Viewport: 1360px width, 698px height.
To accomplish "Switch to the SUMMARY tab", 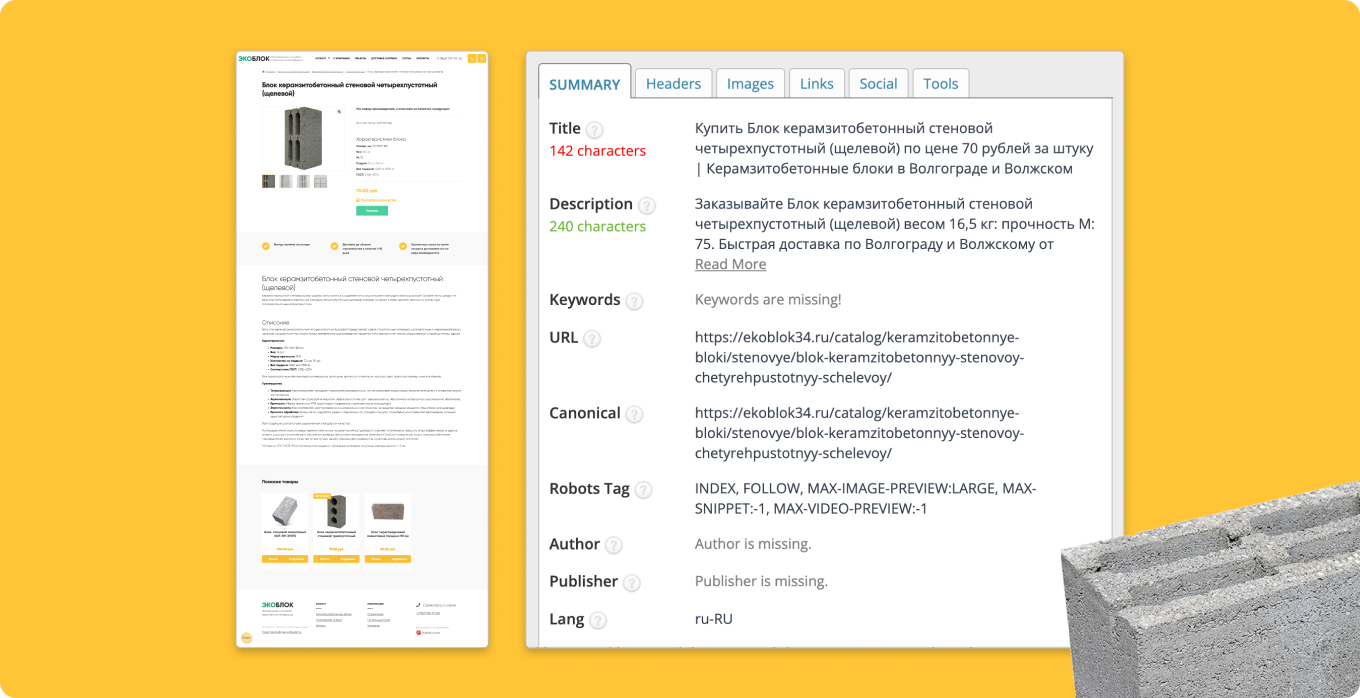I will point(585,84).
